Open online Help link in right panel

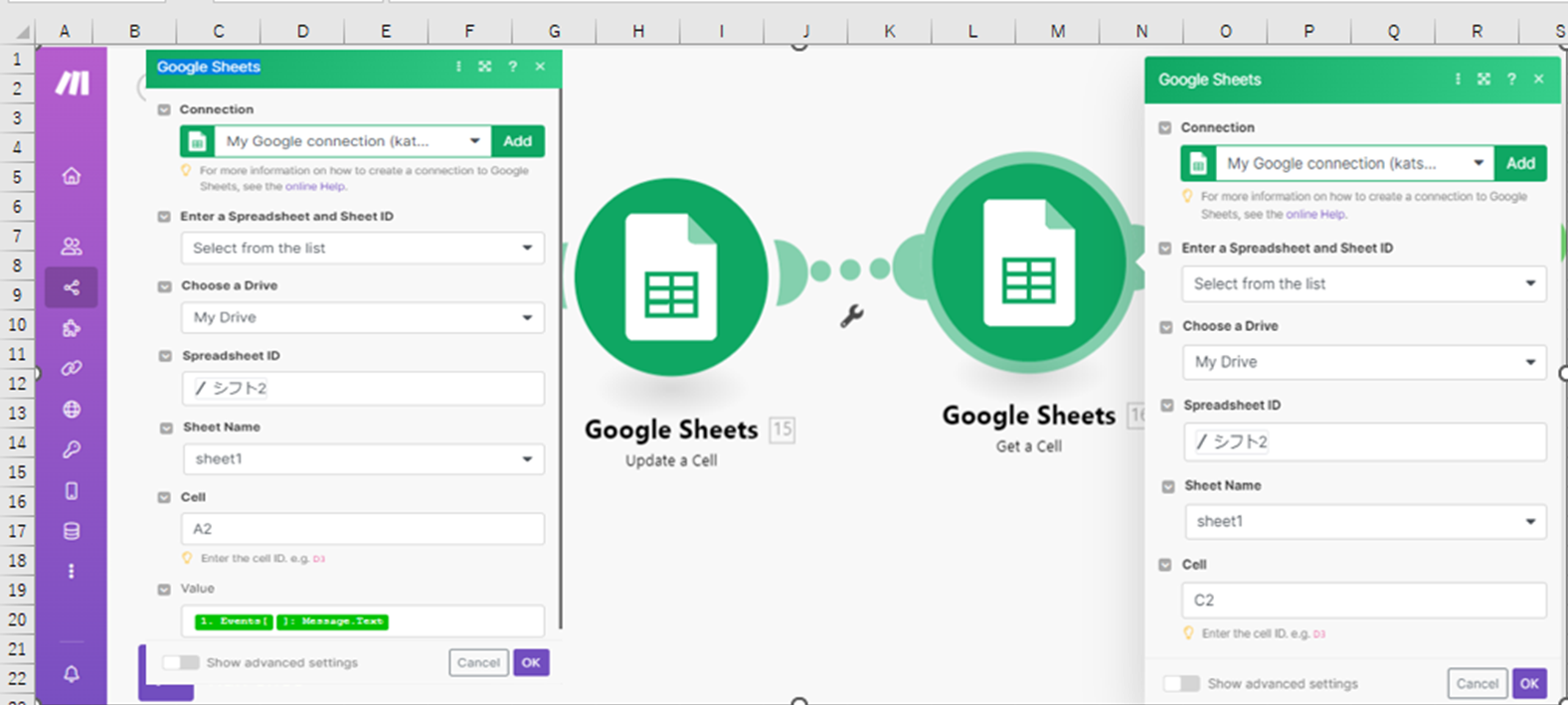1315,214
